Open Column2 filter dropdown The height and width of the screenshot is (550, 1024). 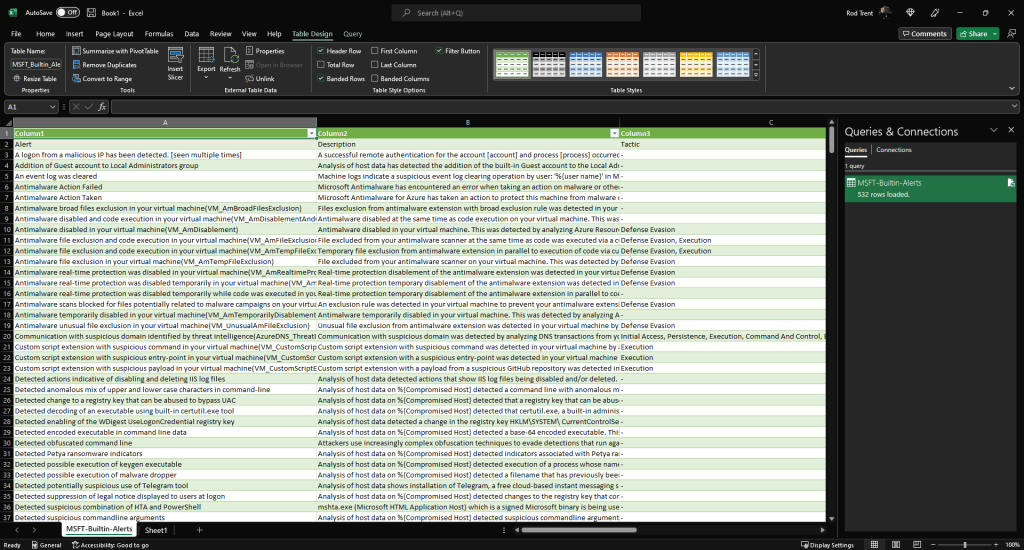(x=614, y=133)
